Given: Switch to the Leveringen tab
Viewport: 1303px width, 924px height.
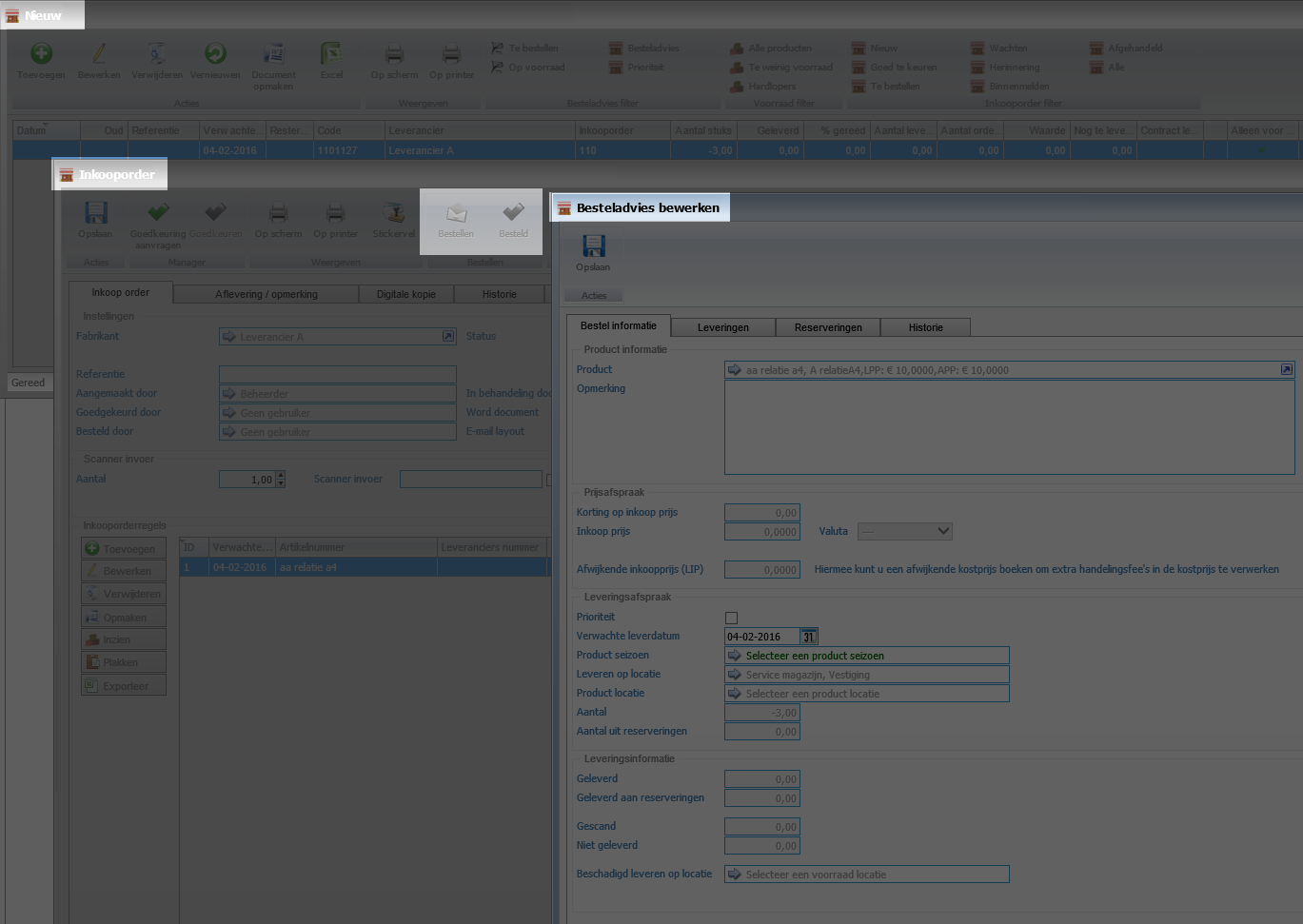Looking at the screenshot, I should (x=722, y=327).
